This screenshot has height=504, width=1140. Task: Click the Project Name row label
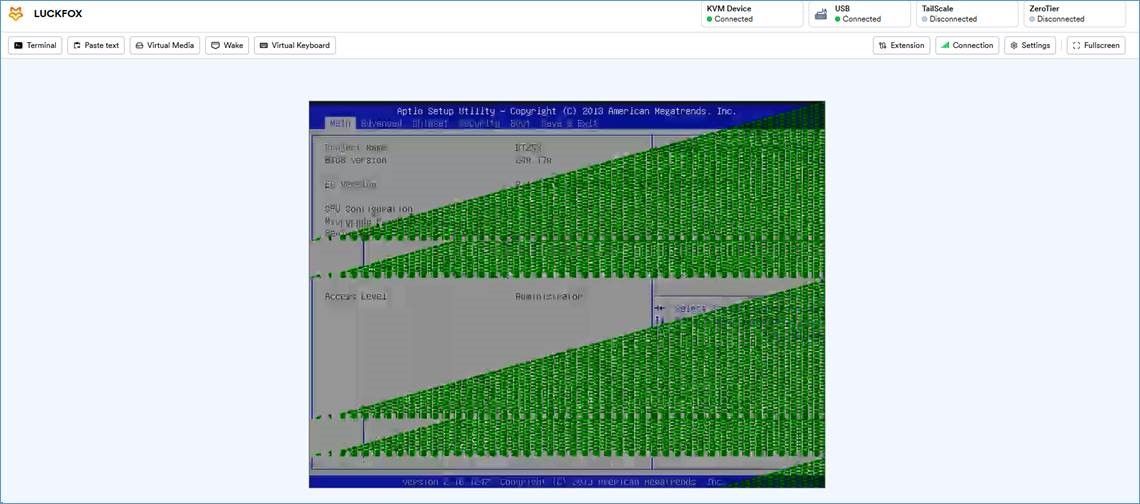356,148
